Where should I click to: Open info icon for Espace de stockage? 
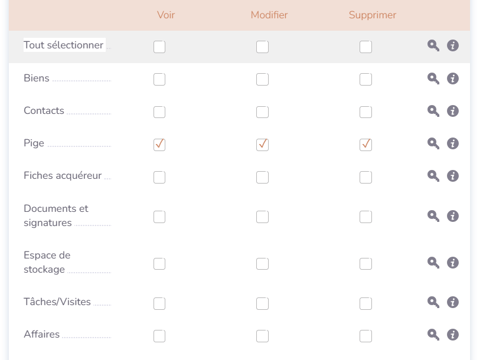tap(453, 263)
